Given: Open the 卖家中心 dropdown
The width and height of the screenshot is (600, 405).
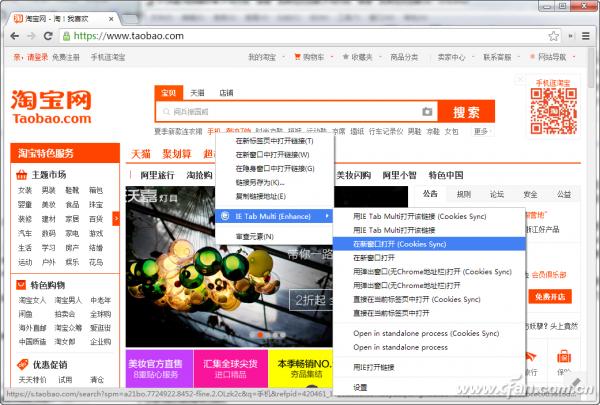Looking at the screenshot, I should click(x=455, y=57).
